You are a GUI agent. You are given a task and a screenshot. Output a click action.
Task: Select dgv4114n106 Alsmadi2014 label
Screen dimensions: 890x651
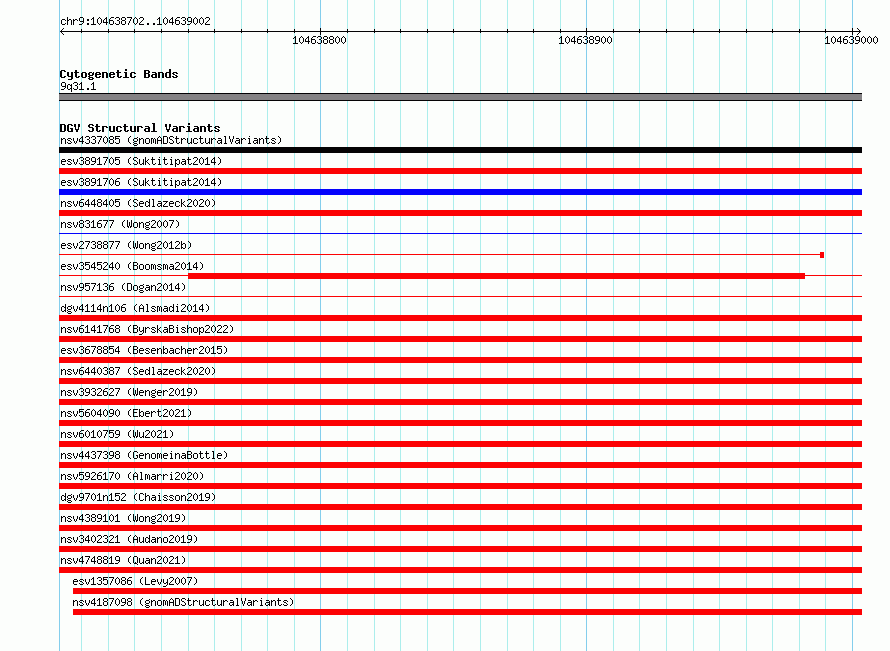point(135,308)
